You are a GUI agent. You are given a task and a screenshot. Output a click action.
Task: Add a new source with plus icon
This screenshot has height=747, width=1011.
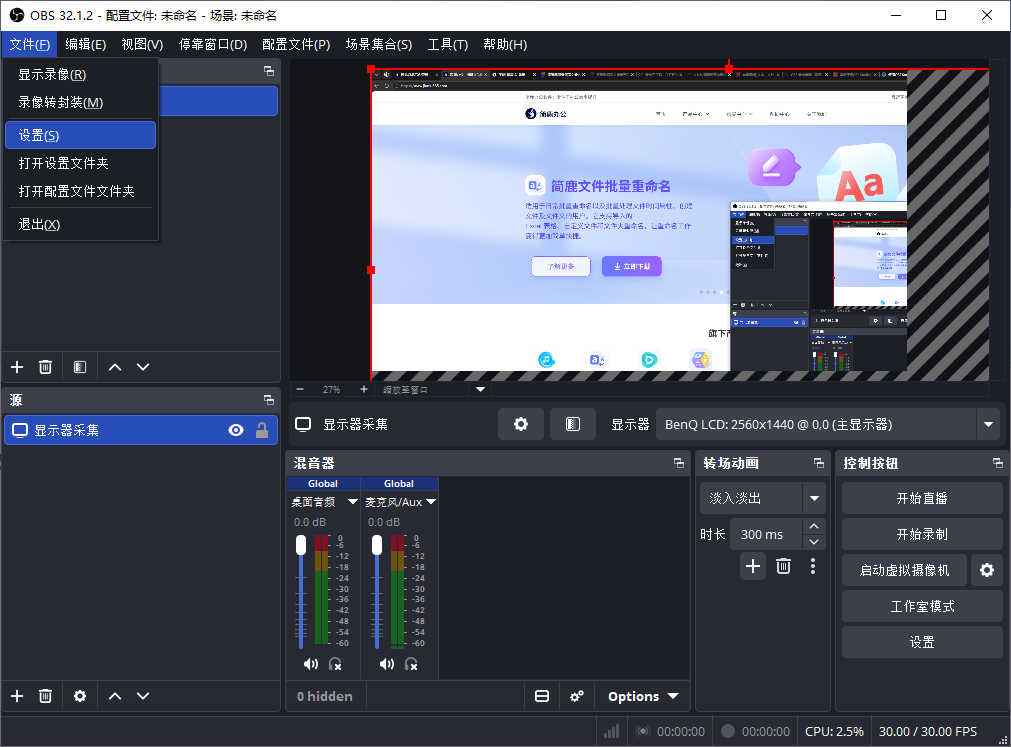[x=17, y=696]
